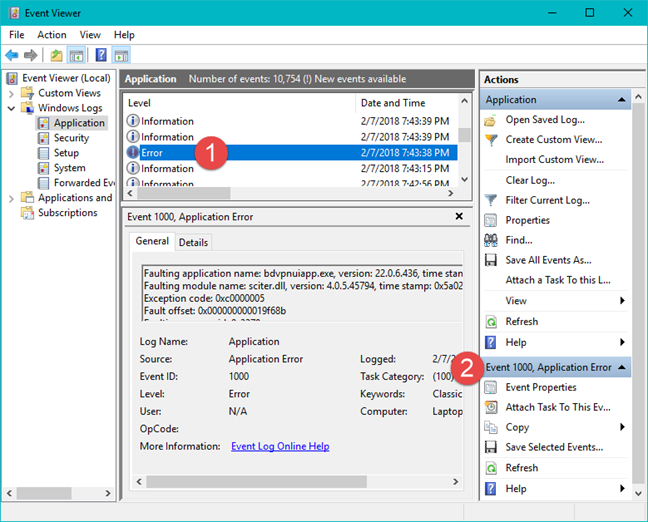
Task: Collapse the Windows Logs tree node
Action: coord(11,109)
